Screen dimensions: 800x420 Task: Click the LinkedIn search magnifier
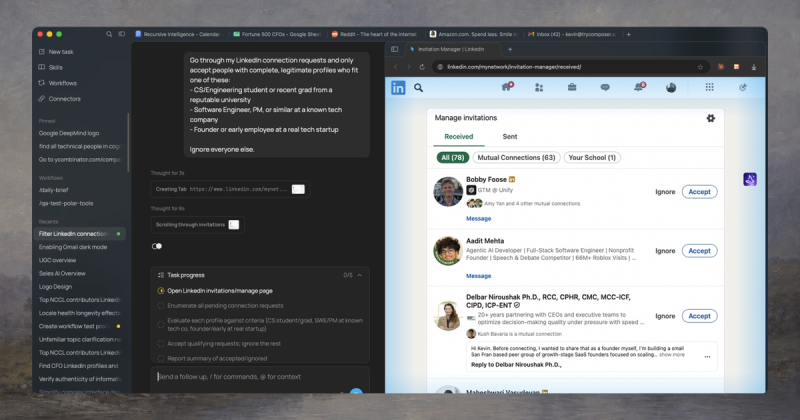[418, 88]
